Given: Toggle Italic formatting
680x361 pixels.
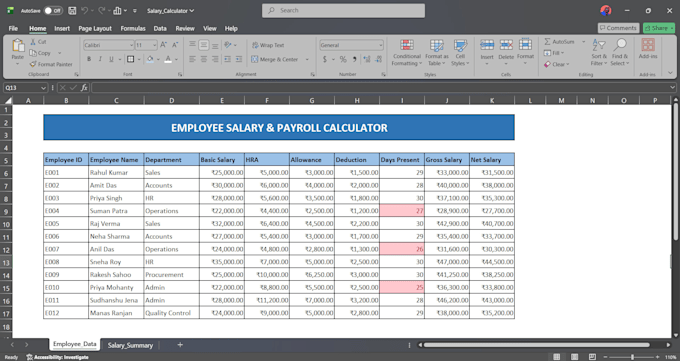Looking at the screenshot, I should click(x=100, y=59).
